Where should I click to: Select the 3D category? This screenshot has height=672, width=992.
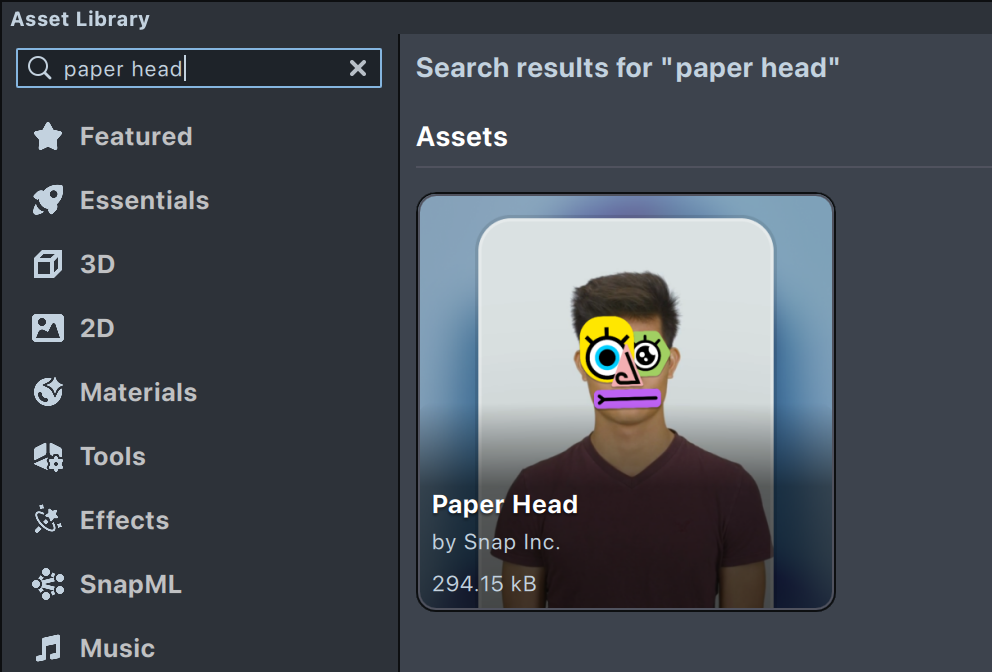[97, 264]
